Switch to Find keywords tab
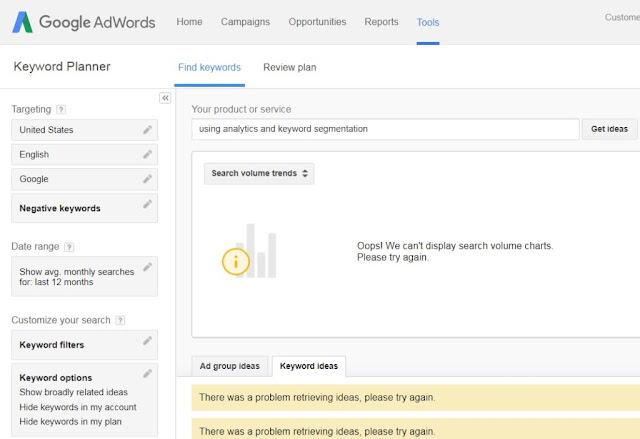Viewport: 640px width, 439px height. 209,67
